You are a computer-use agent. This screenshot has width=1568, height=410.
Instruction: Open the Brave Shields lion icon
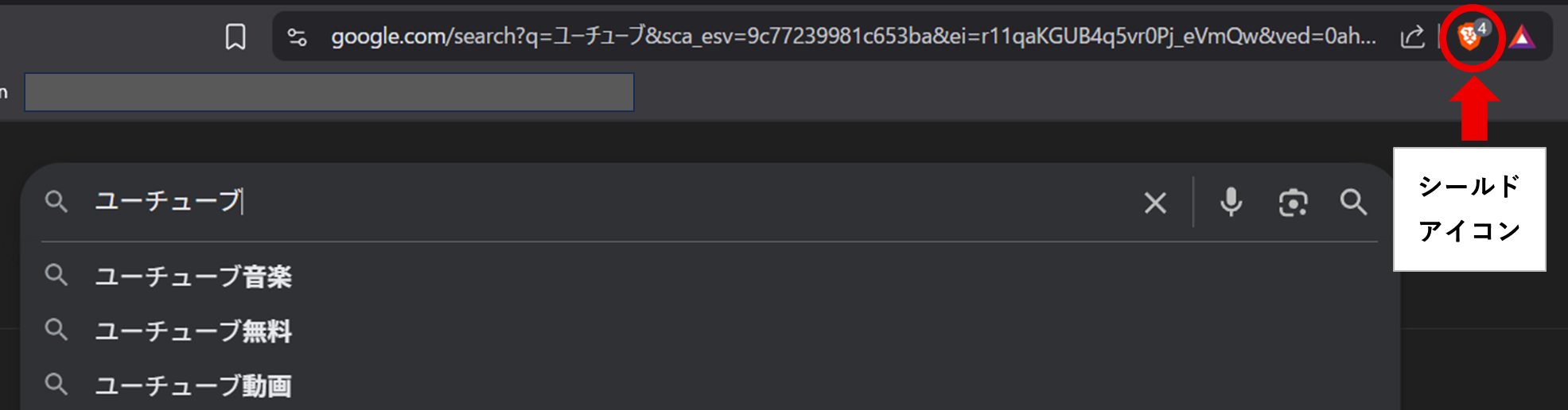[1470, 37]
